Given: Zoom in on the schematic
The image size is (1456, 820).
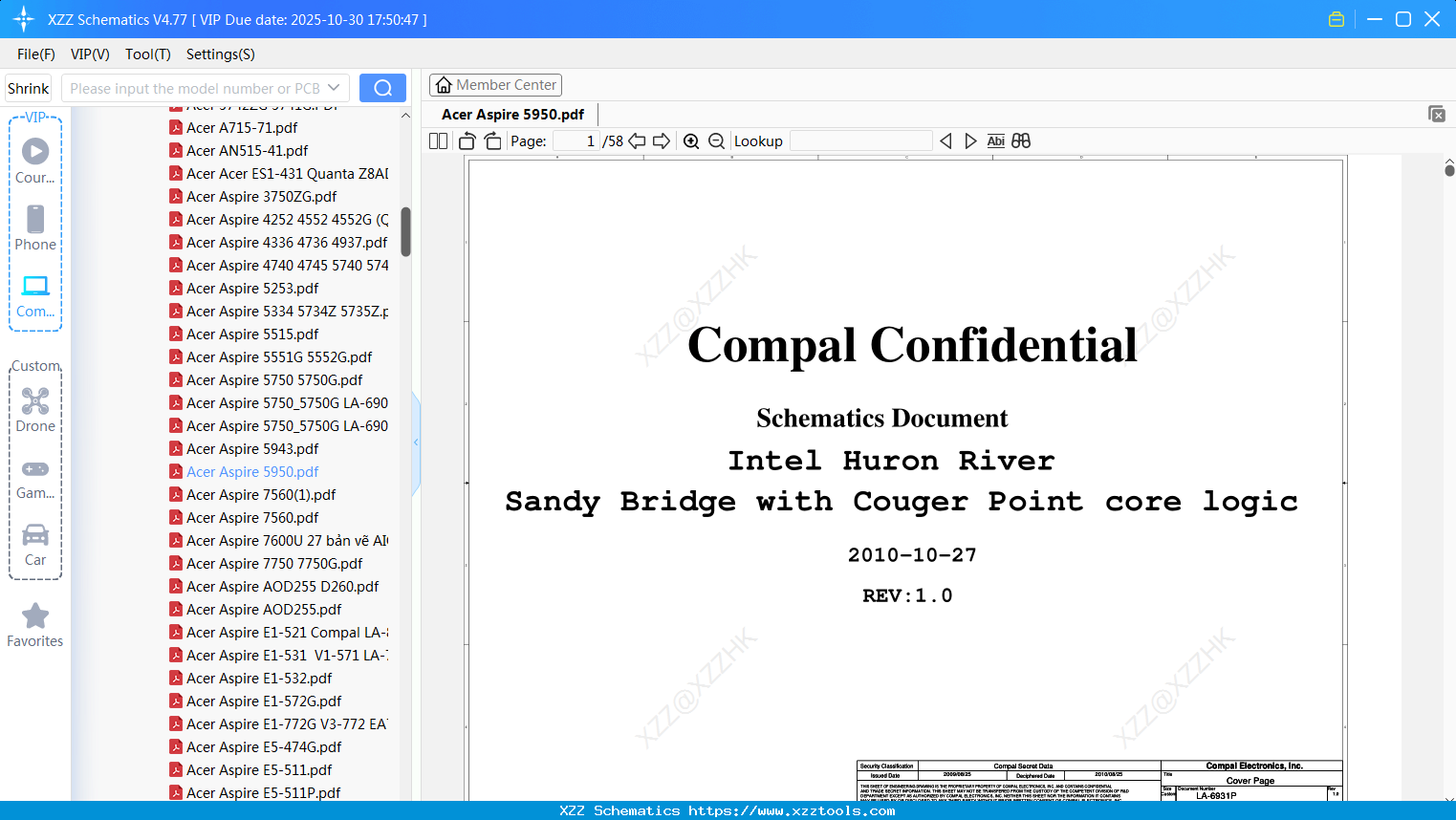Looking at the screenshot, I should pyautogui.click(x=691, y=141).
